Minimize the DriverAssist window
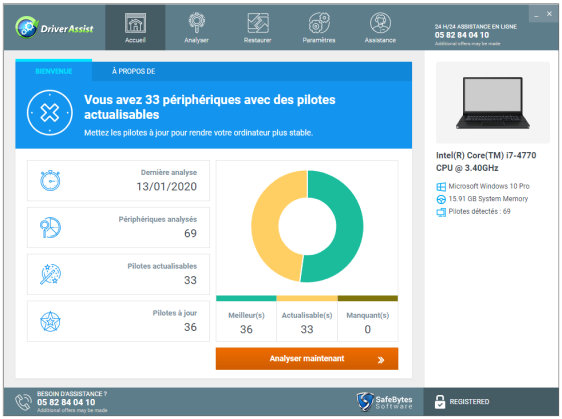 click(536, 14)
